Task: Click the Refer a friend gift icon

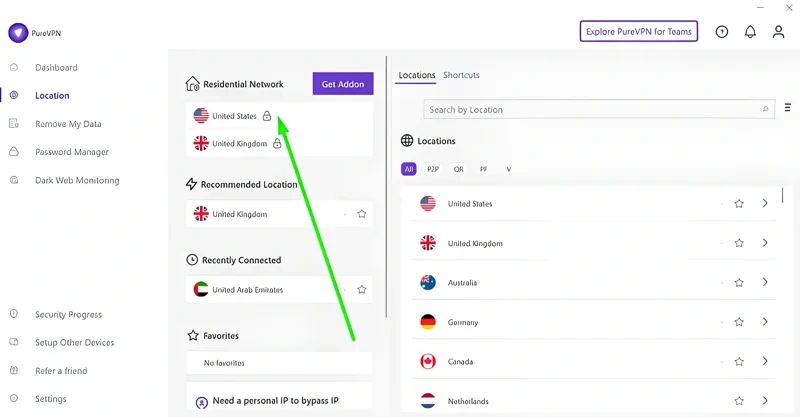Action: pyautogui.click(x=14, y=371)
